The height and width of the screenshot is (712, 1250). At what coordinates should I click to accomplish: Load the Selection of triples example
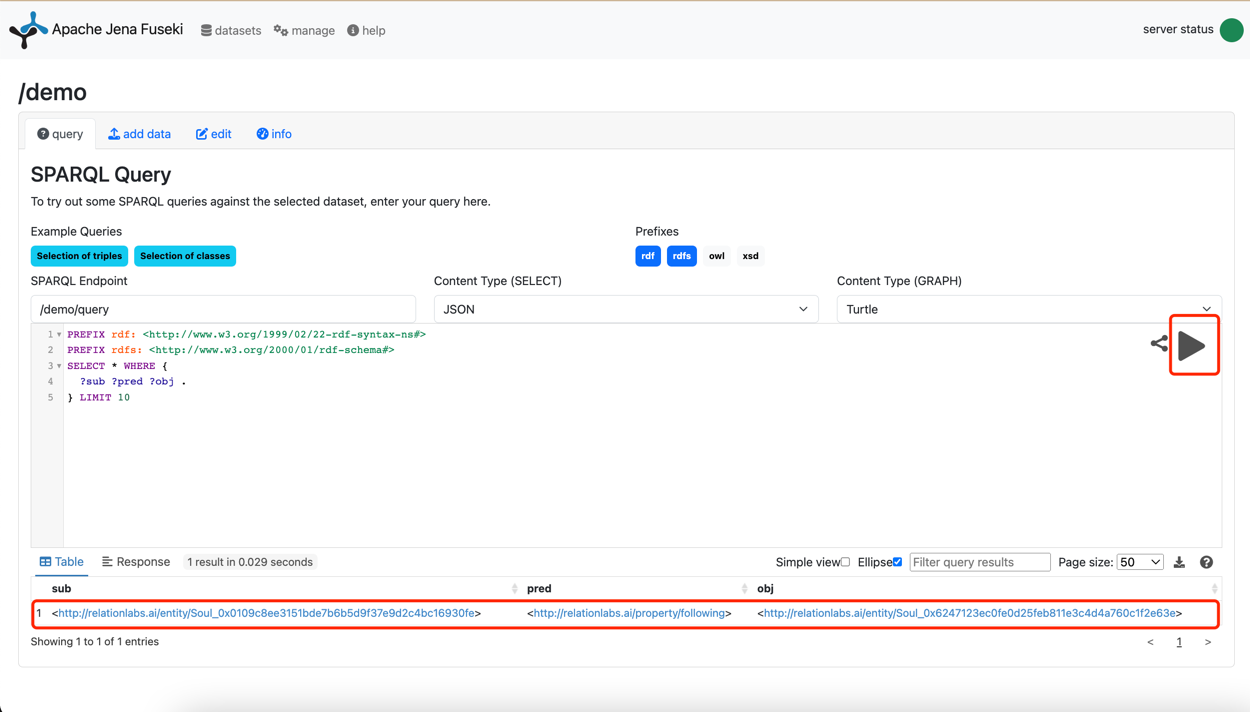coord(79,256)
